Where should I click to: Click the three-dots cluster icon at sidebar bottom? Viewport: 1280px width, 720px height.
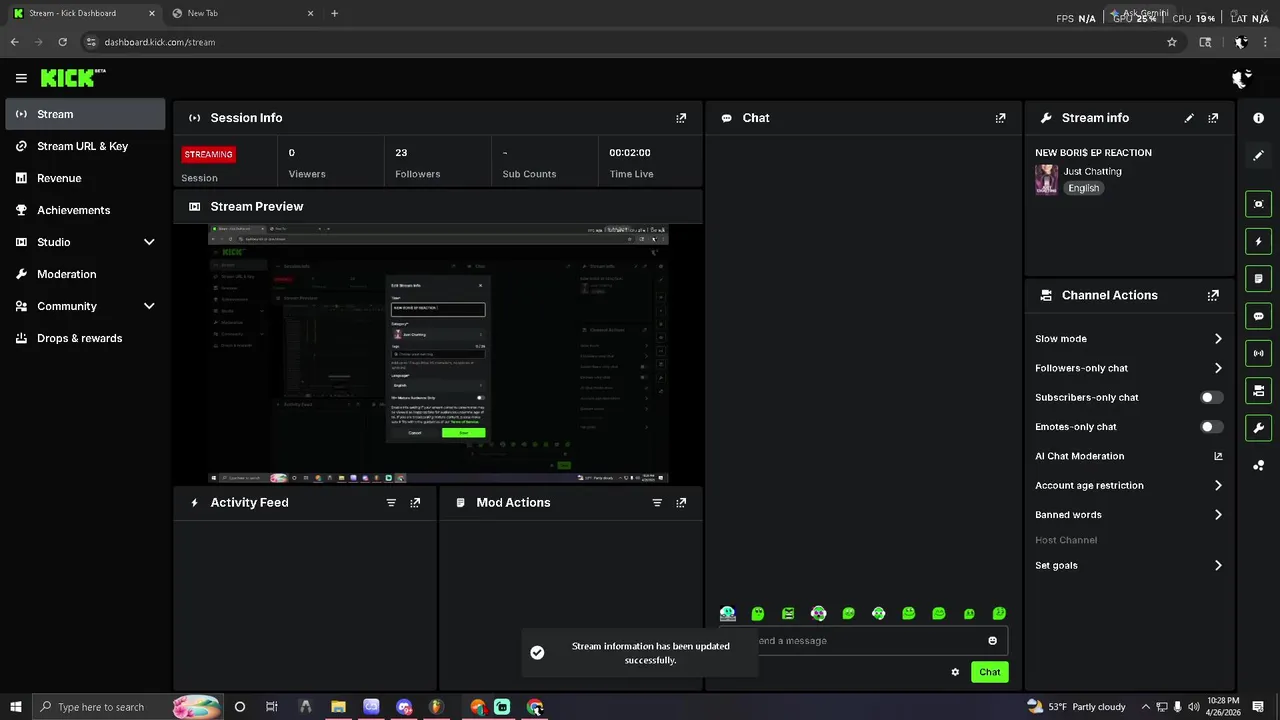(x=1258, y=465)
